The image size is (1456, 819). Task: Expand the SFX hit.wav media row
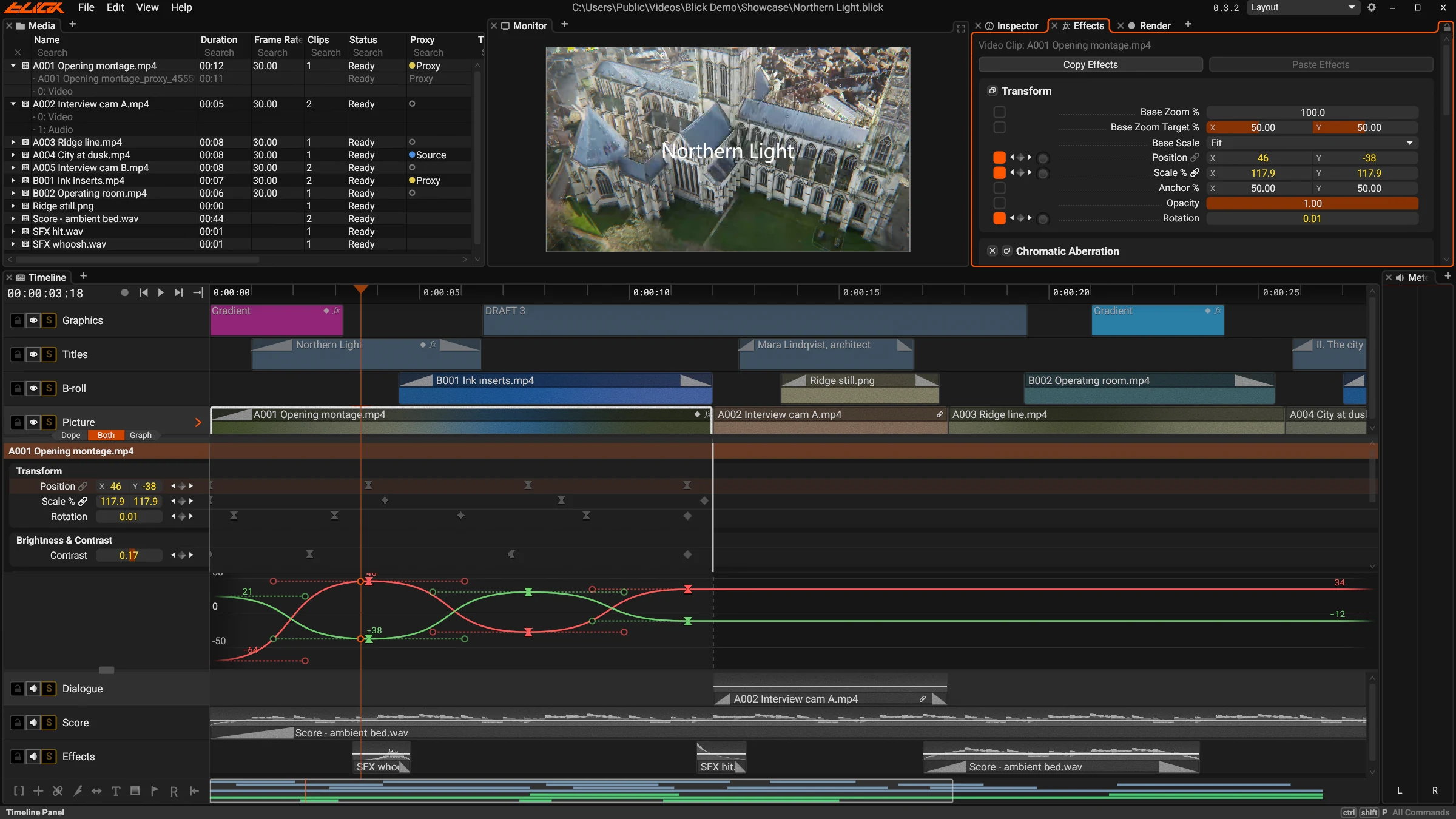coord(13,231)
